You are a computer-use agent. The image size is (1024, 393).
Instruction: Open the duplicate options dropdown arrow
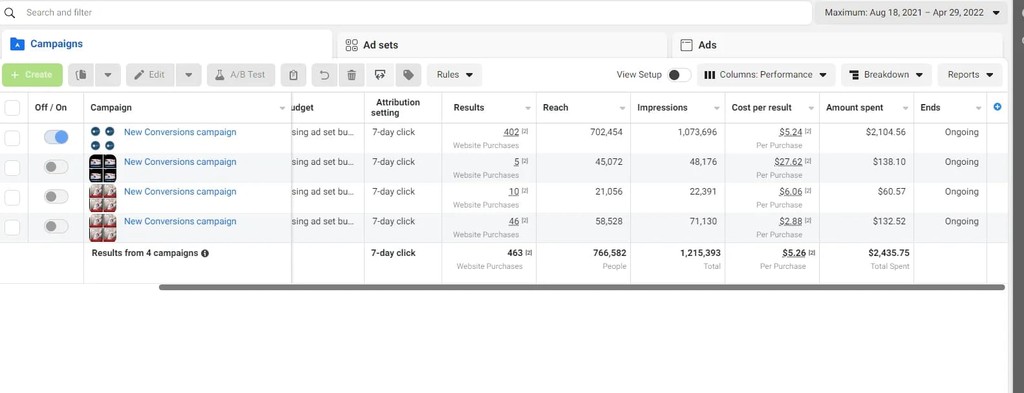(108, 74)
